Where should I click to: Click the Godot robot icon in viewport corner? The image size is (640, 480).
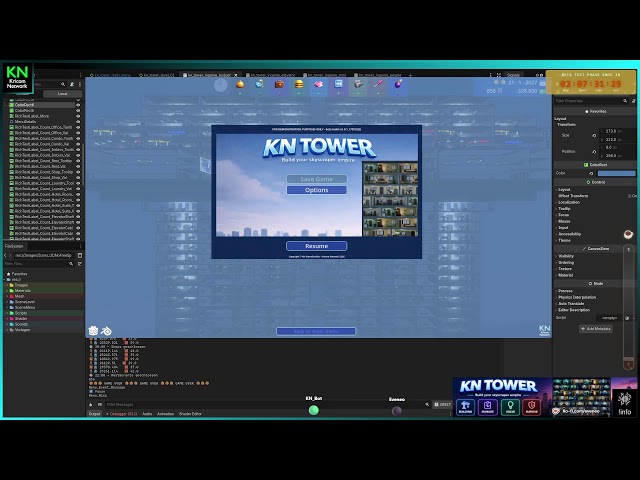[x=93, y=330]
